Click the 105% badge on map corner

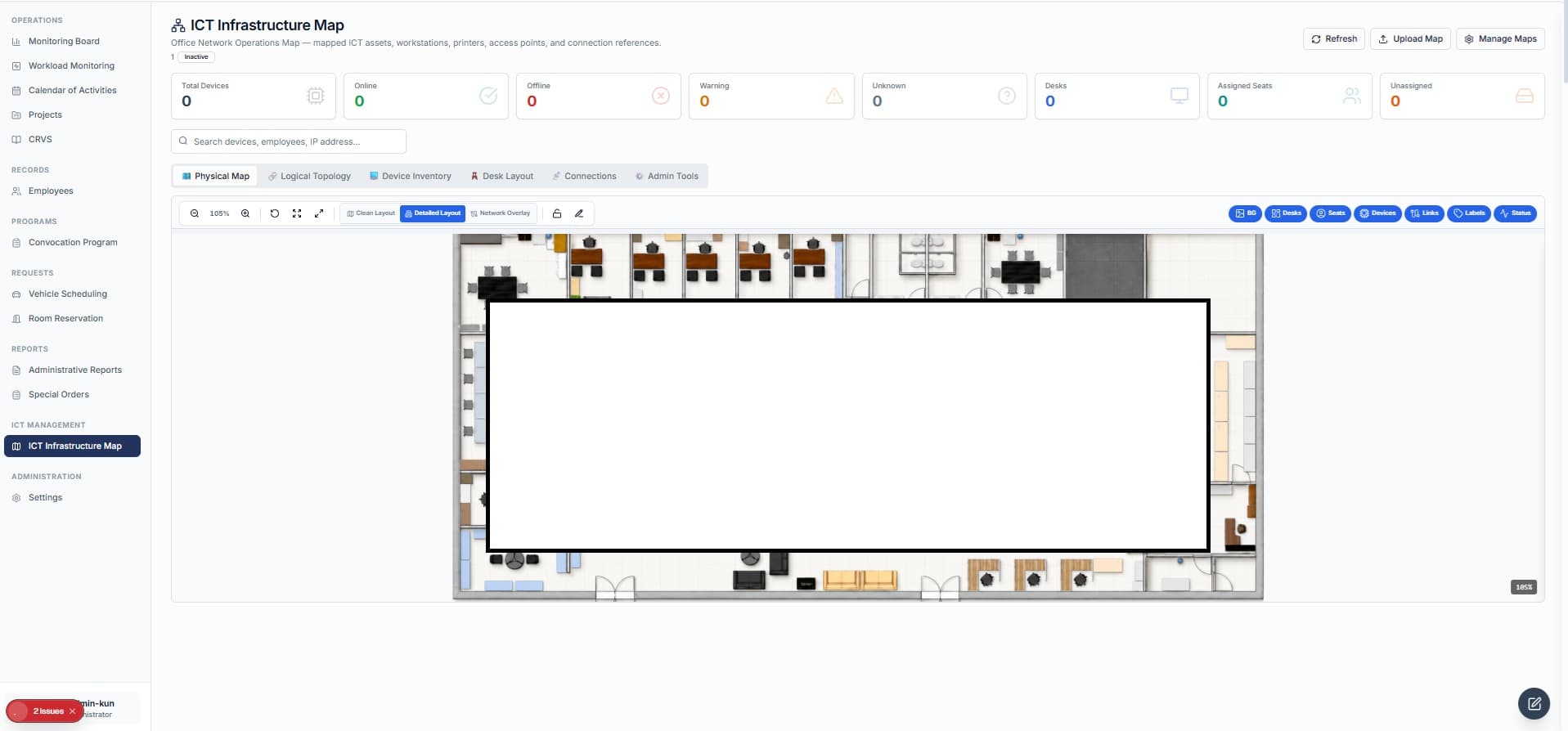(x=1524, y=587)
